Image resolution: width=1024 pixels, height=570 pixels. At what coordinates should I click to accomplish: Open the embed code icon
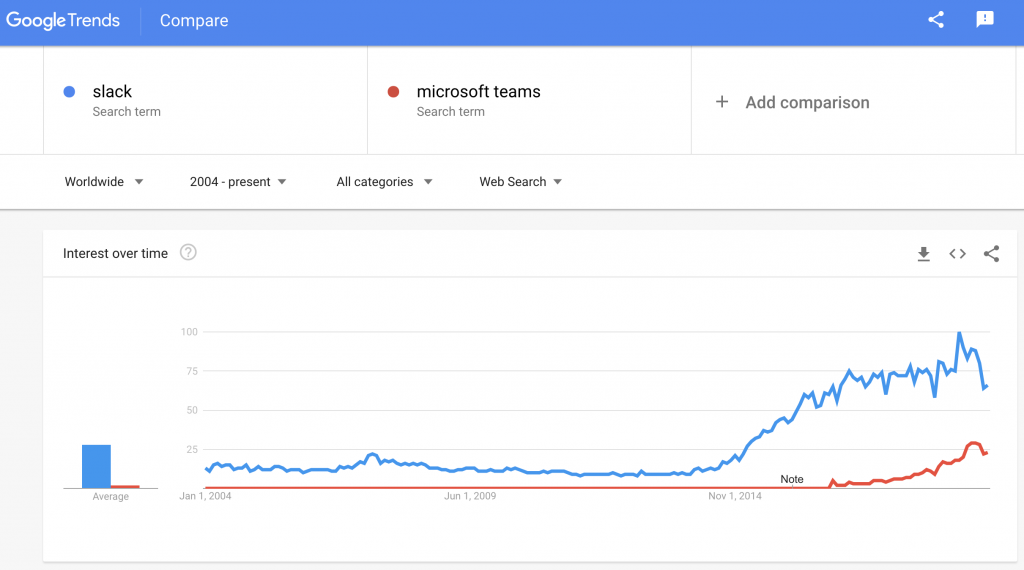click(x=957, y=254)
